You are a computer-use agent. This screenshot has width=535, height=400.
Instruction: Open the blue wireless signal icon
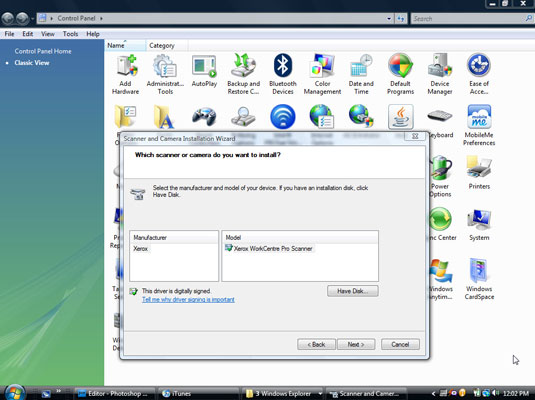[x=283, y=117]
